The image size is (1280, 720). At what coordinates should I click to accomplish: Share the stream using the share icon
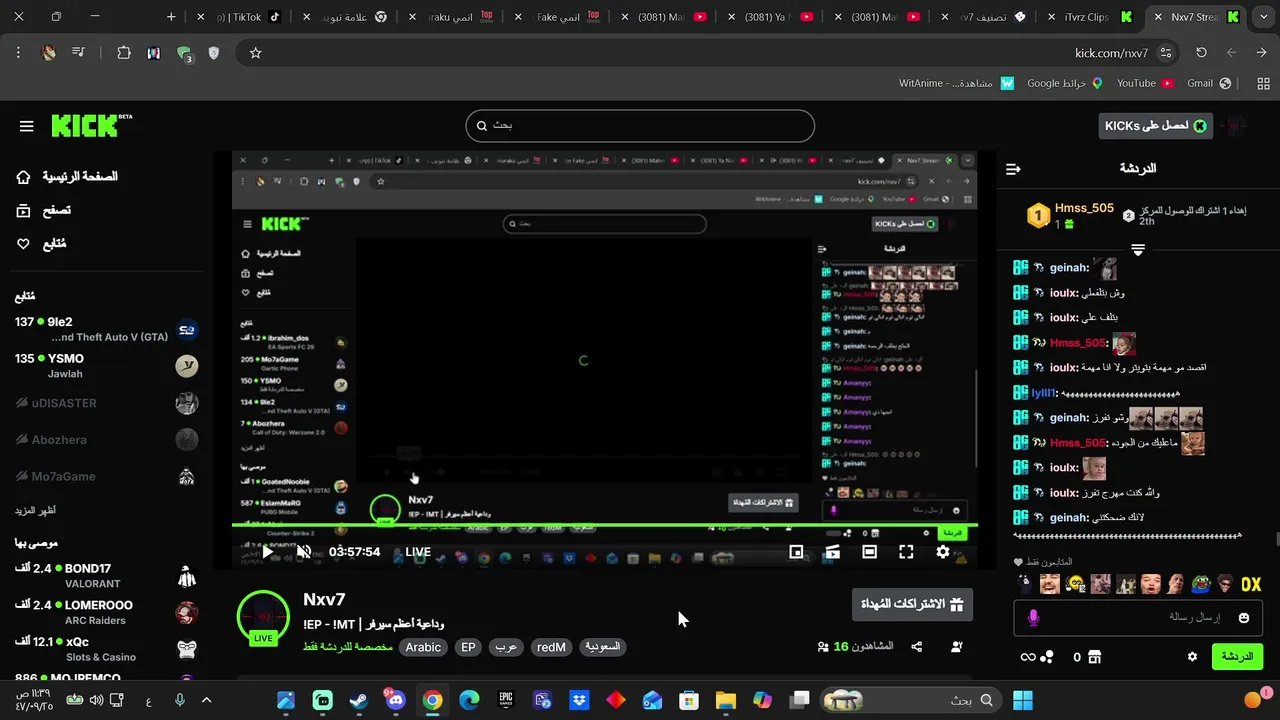(x=917, y=647)
